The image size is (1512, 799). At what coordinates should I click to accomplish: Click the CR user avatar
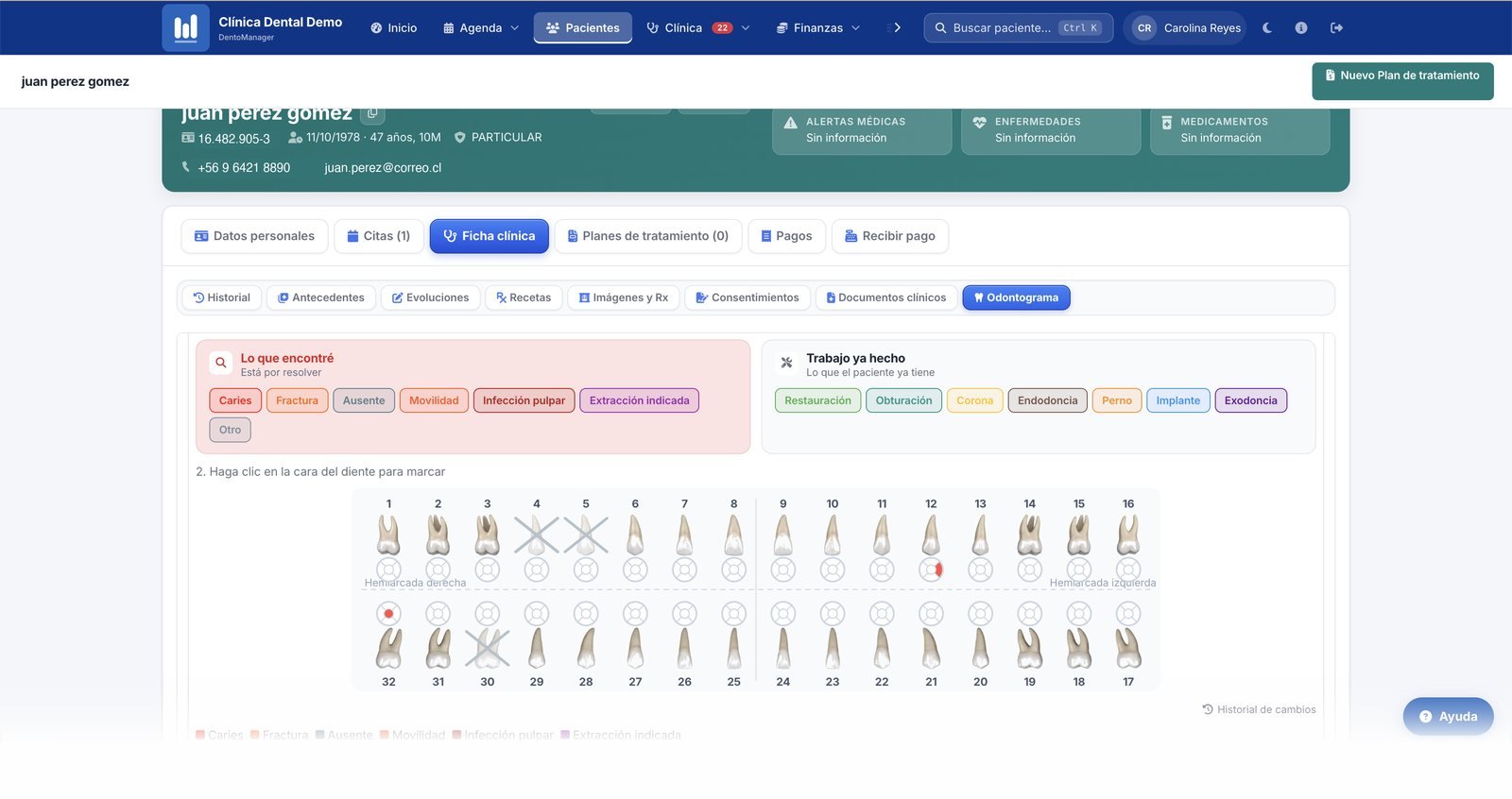[x=1144, y=28]
